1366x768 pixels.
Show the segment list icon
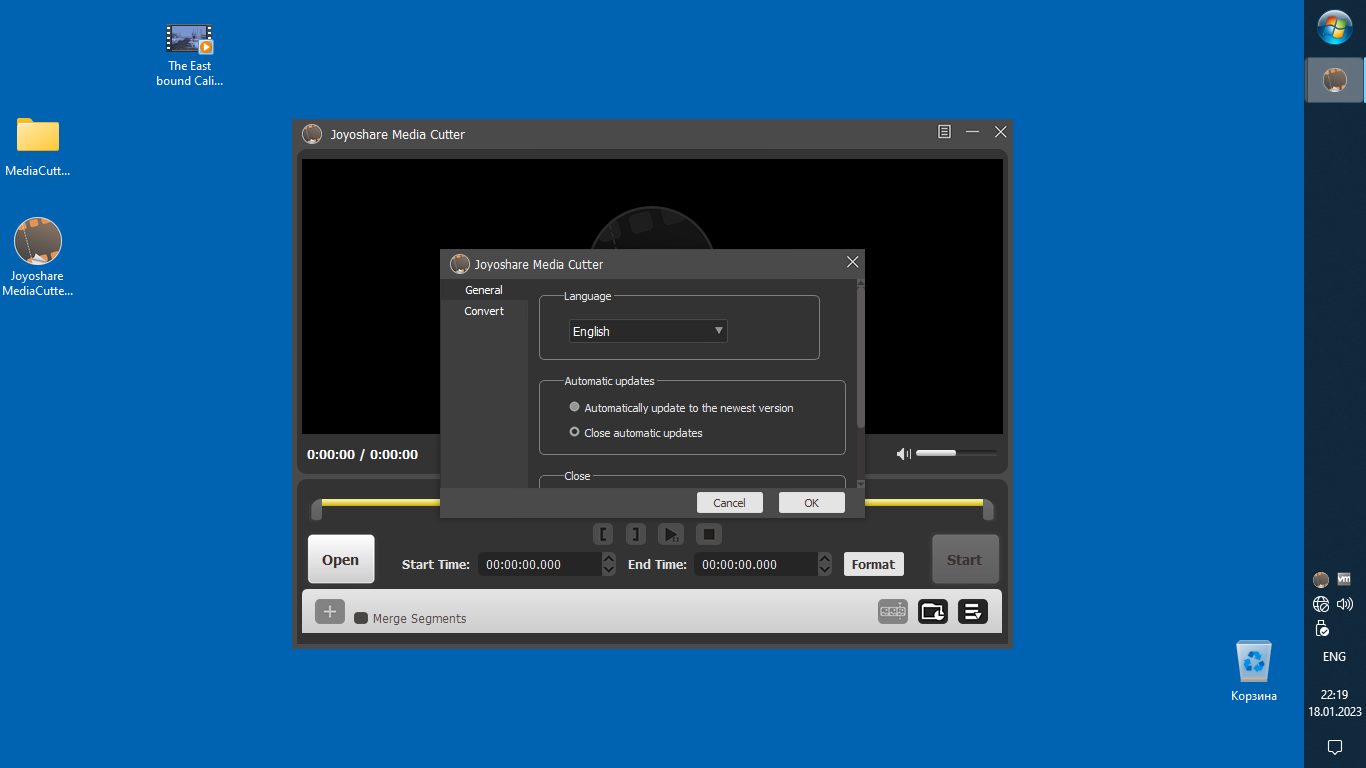click(x=973, y=611)
